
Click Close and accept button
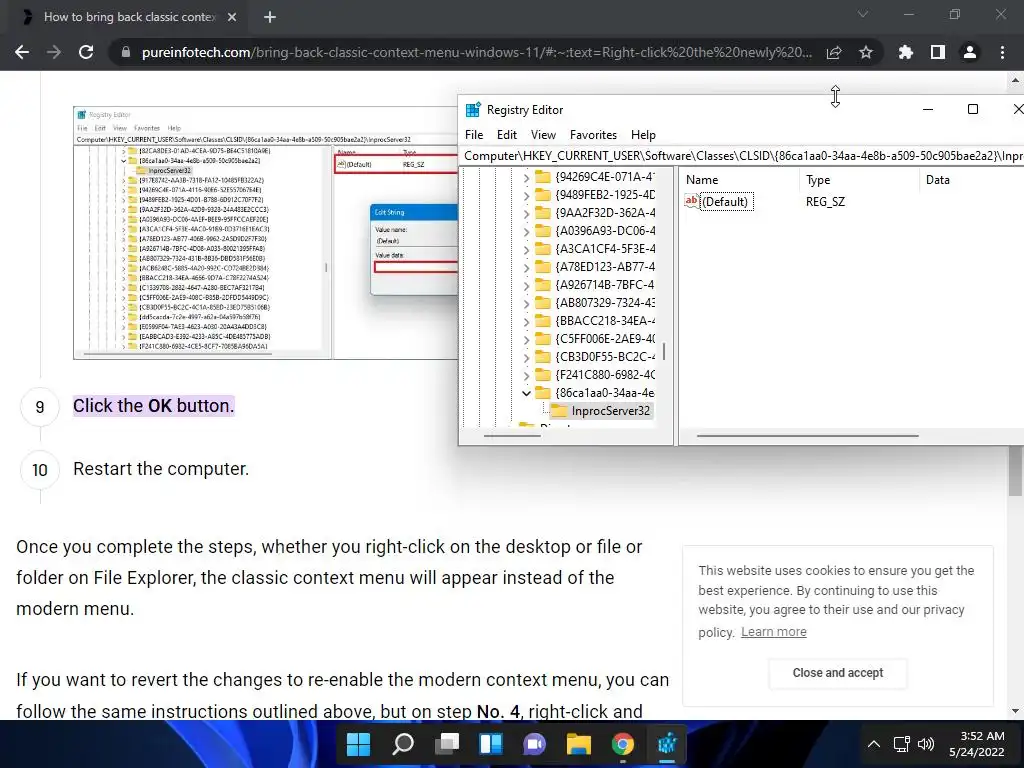838,673
